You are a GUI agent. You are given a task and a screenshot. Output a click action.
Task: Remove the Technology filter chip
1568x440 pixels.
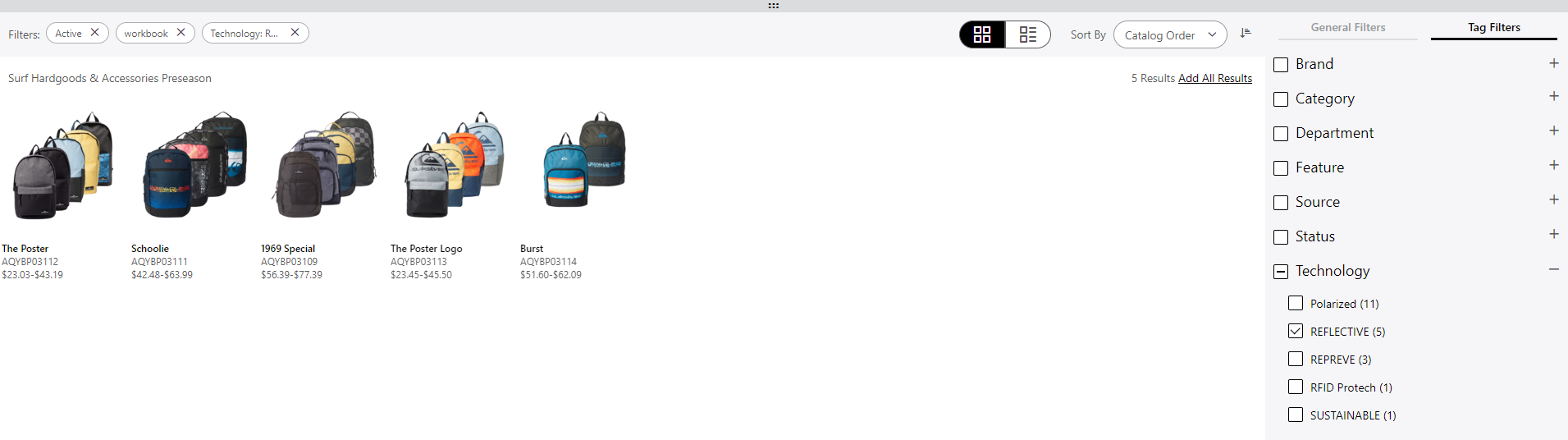click(x=295, y=33)
